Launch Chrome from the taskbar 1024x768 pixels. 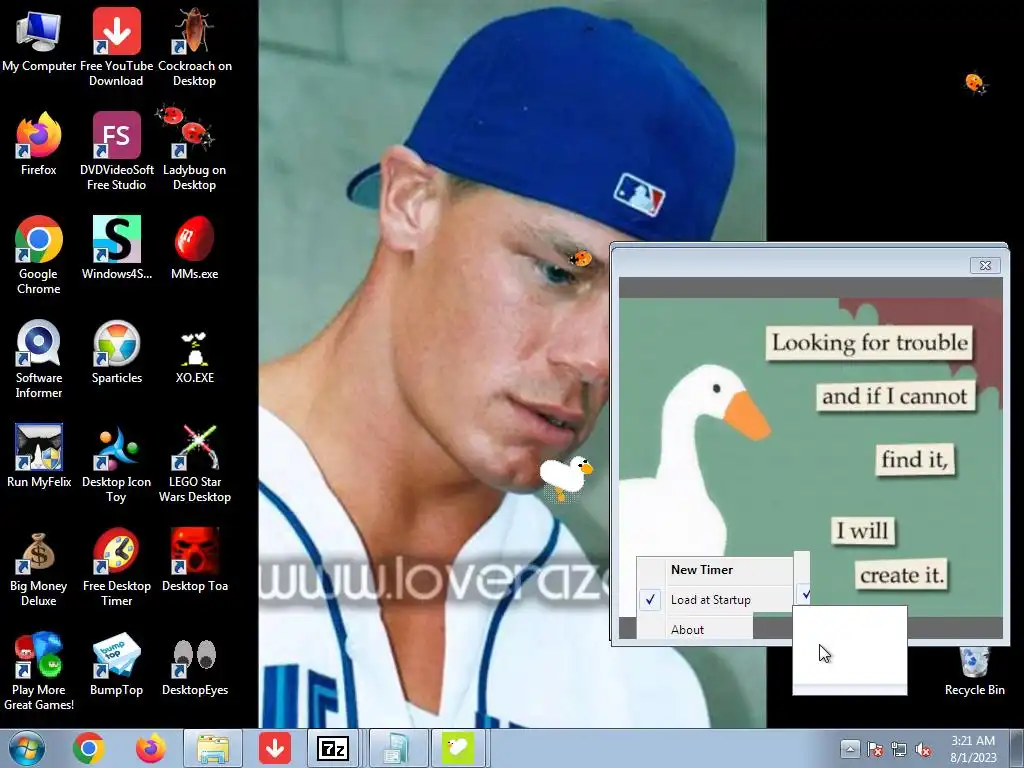point(89,748)
